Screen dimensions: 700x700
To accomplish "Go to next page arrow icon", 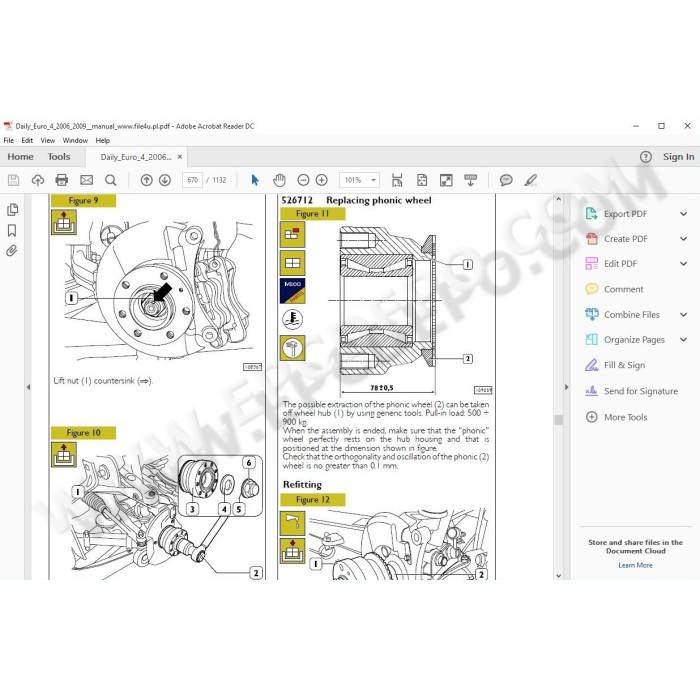I will coord(165,180).
